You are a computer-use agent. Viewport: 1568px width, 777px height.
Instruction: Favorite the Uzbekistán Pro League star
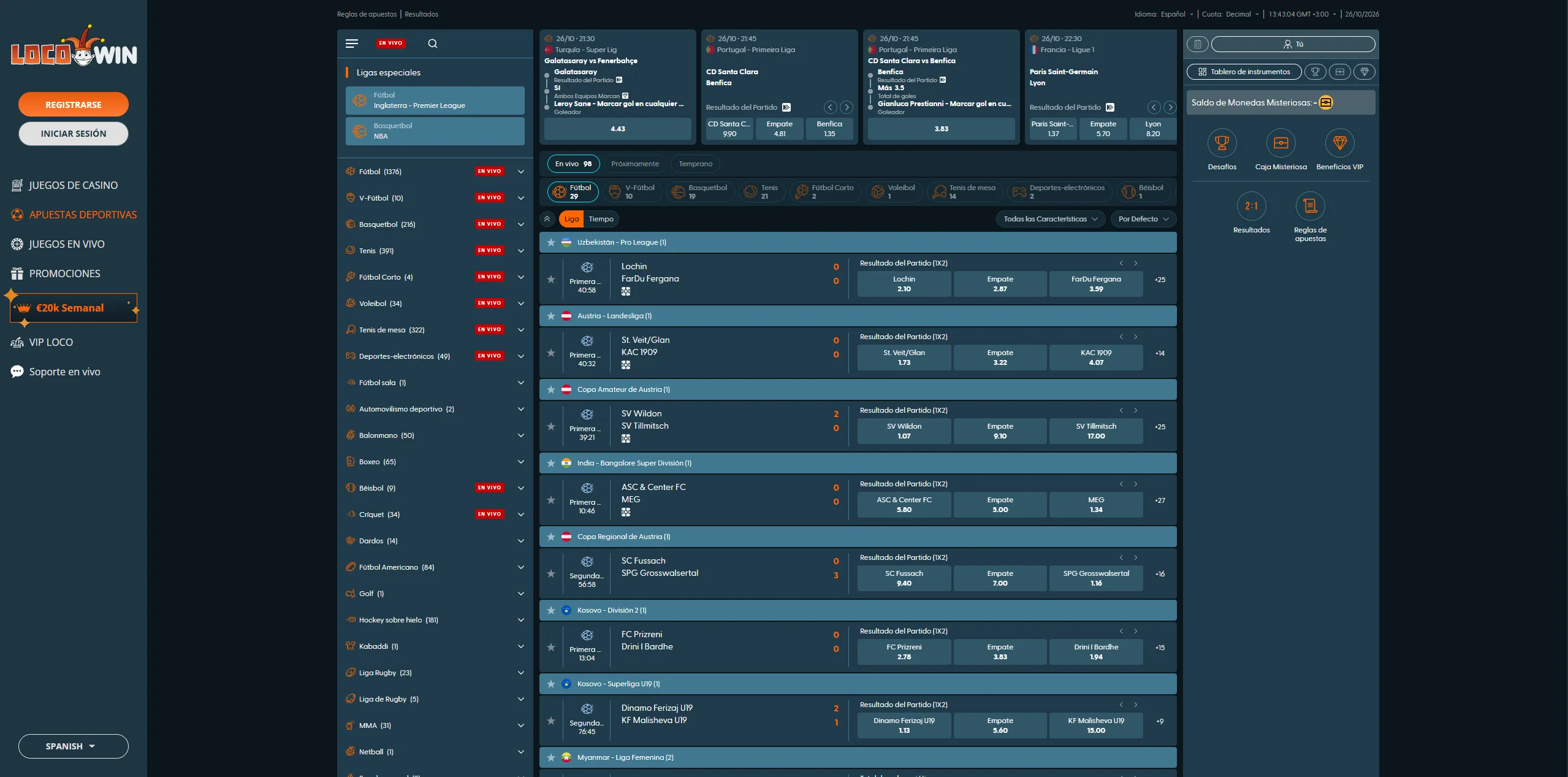551,242
